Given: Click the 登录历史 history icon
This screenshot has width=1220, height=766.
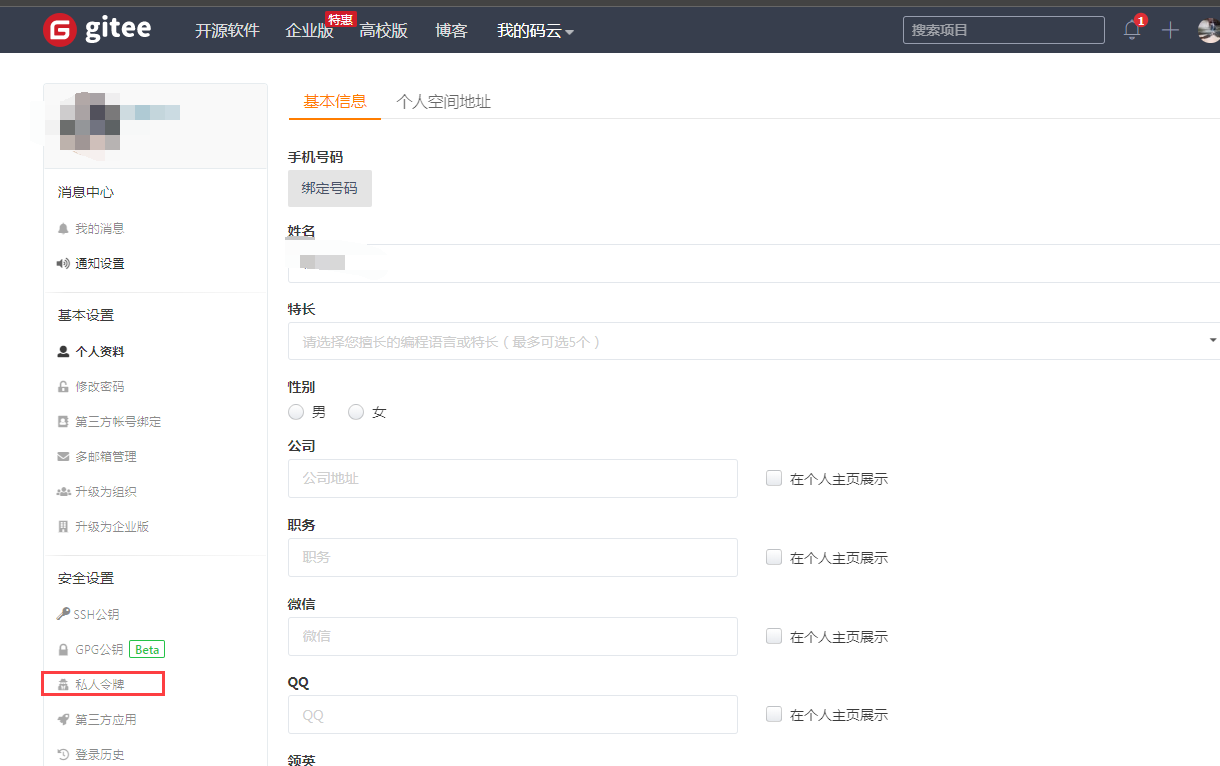Looking at the screenshot, I should pos(63,754).
